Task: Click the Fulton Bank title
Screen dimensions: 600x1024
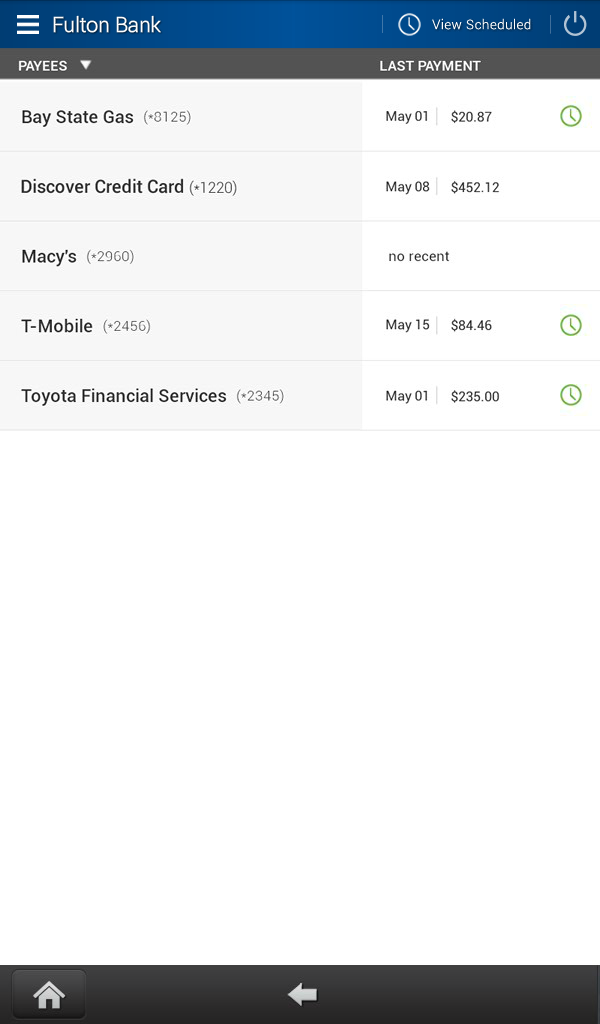Action: (106, 24)
